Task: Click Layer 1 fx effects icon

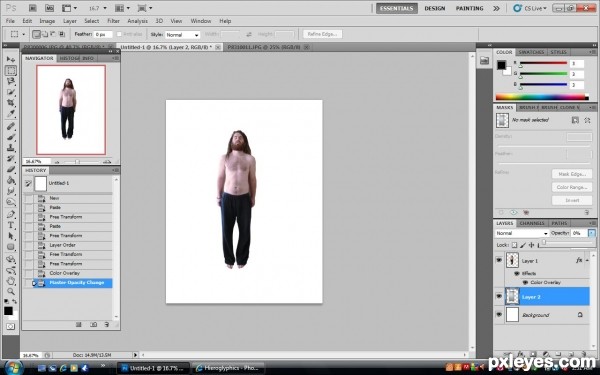Action: [579, 260]
